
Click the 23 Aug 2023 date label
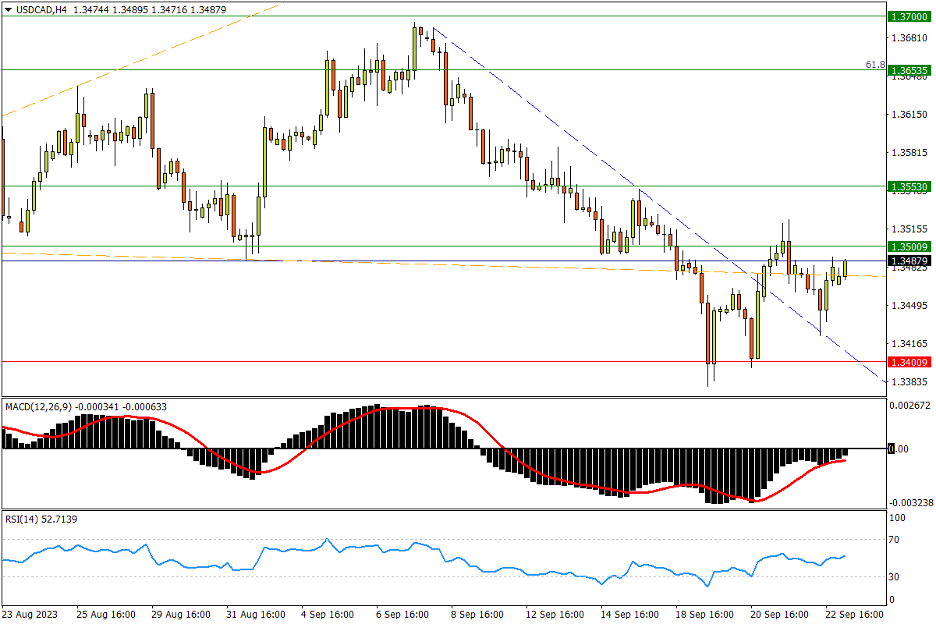coord(32,612)
